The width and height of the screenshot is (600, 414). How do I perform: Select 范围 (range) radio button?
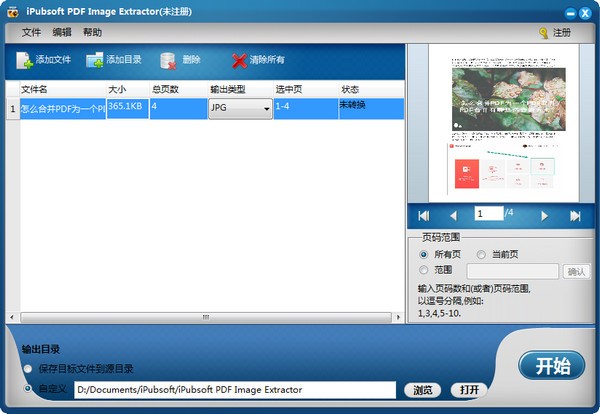click(x=424, y=270)
